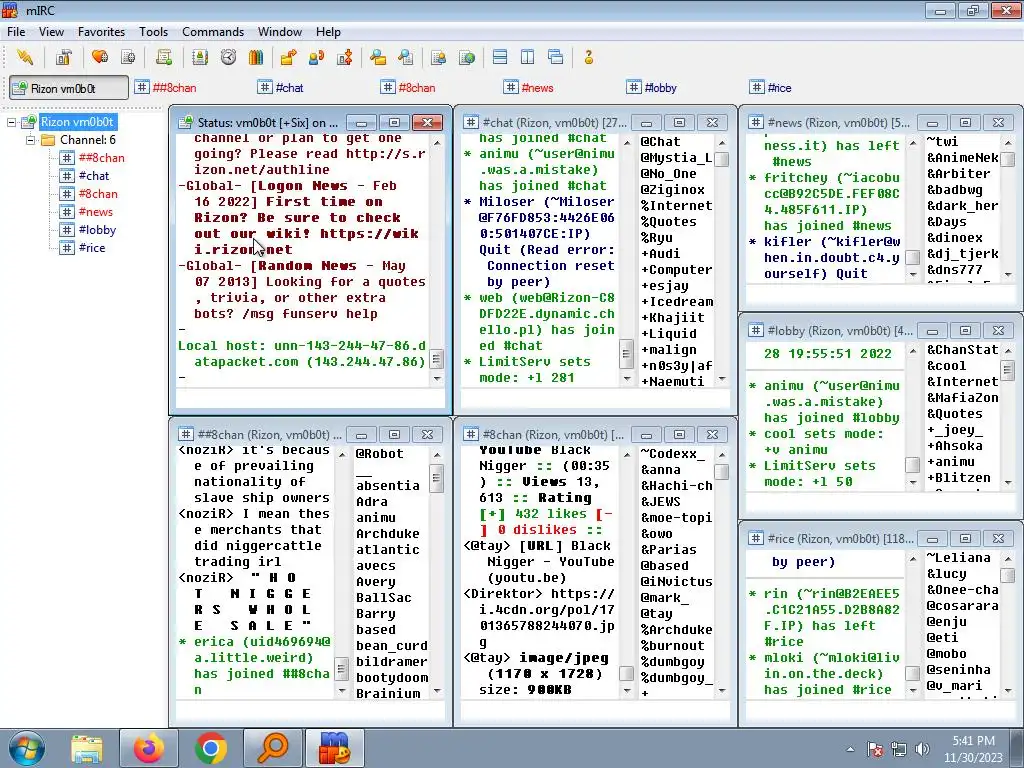1024x768 pixels.
Task: Open the Notify List toolbar icon
Action: [x=438, y=57]
